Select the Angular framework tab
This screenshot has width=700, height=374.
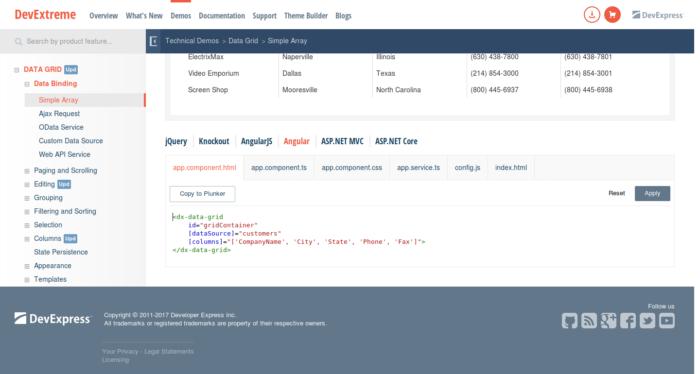point(296,141)
